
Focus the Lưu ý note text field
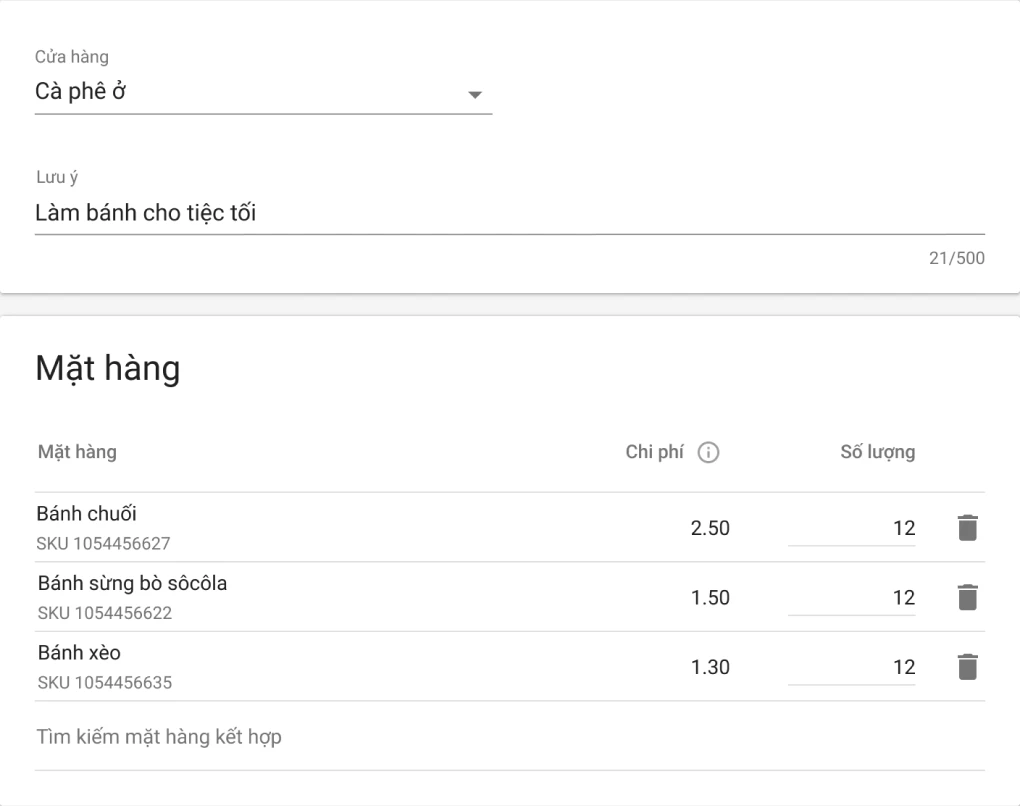pyautogui.click(x=509, y=212)
